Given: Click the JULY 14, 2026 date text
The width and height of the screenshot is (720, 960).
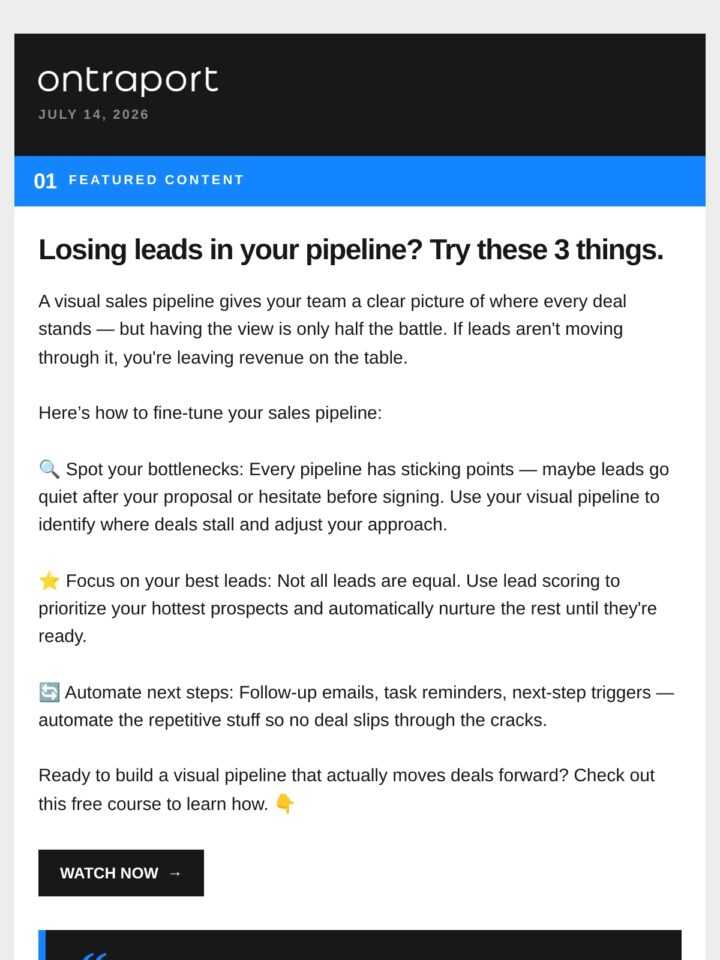Looking at the screenshot, I should [x=93, y=114].
